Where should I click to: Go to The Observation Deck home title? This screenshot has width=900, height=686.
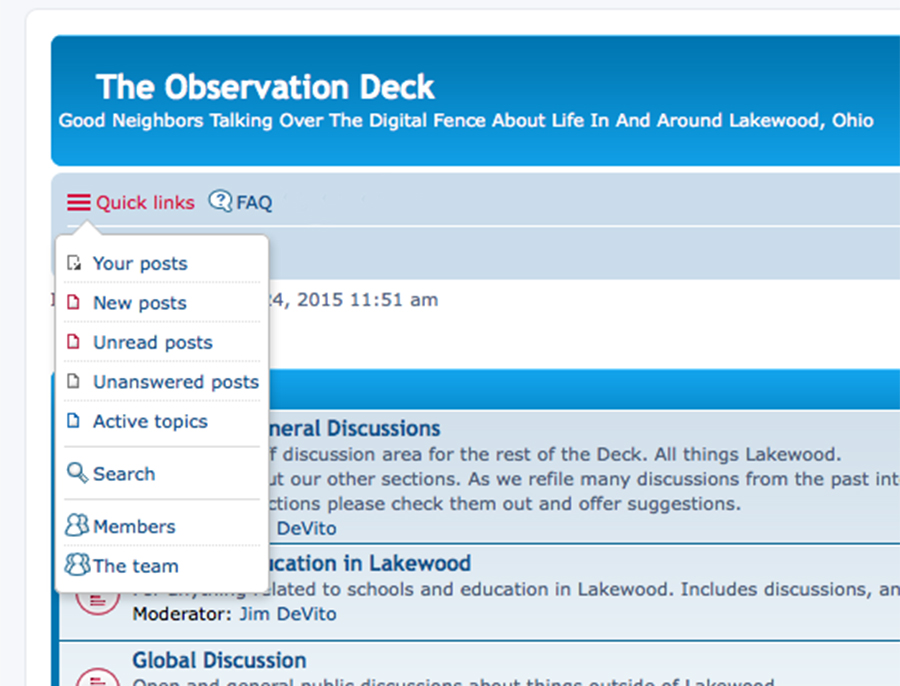pos(265,88)
